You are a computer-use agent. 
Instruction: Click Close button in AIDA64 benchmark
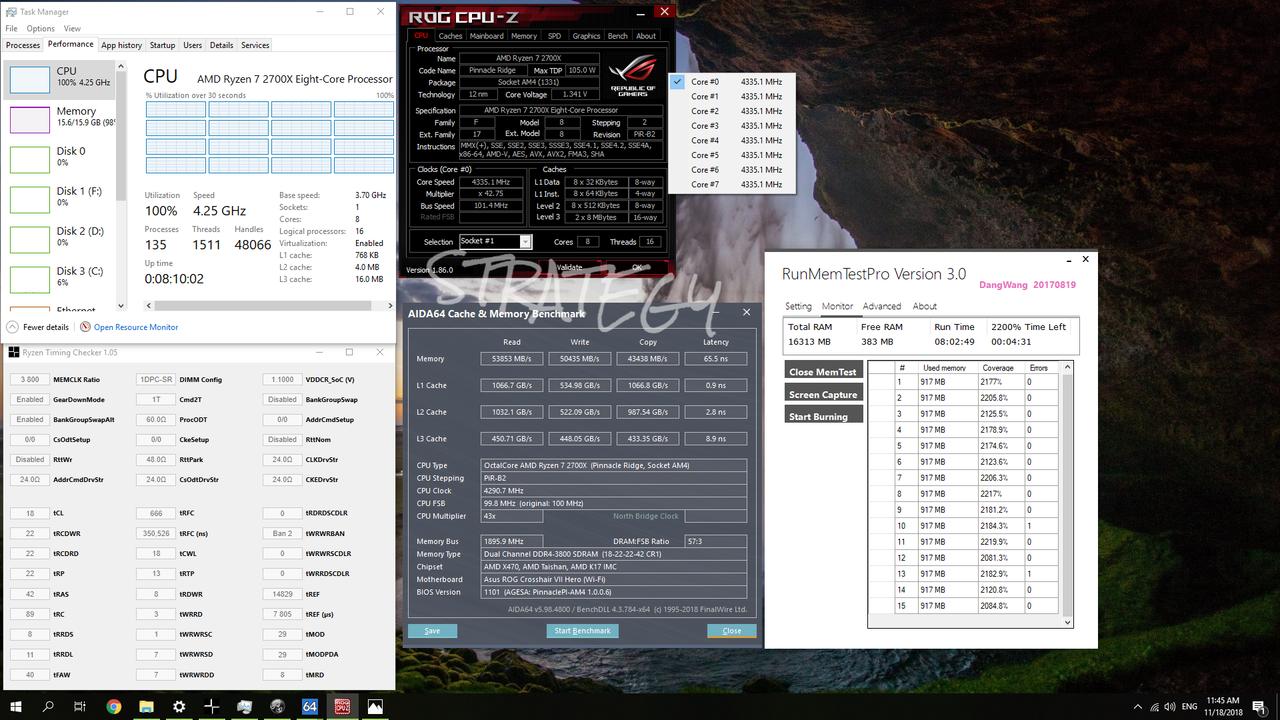(732, 631)
